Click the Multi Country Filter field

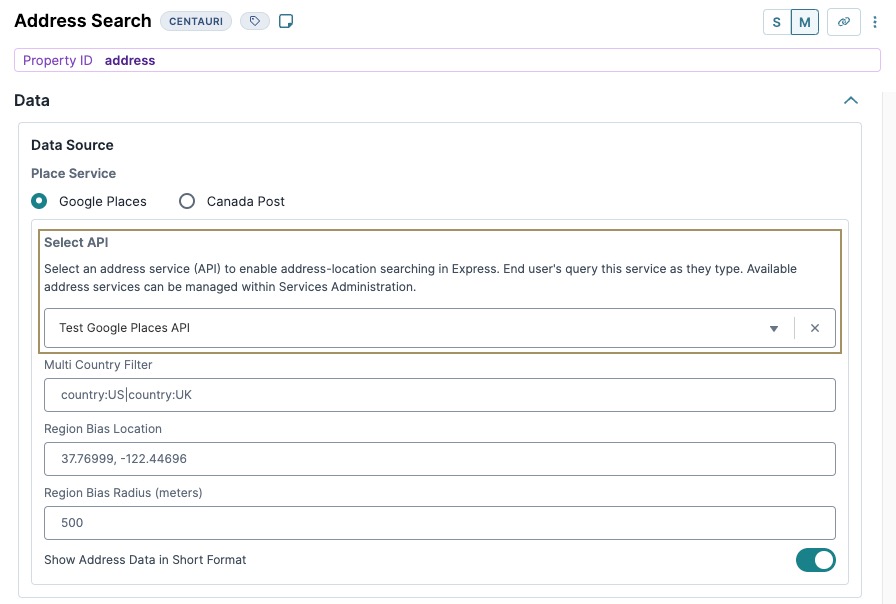pyautogui.click(x=439, y=395)
